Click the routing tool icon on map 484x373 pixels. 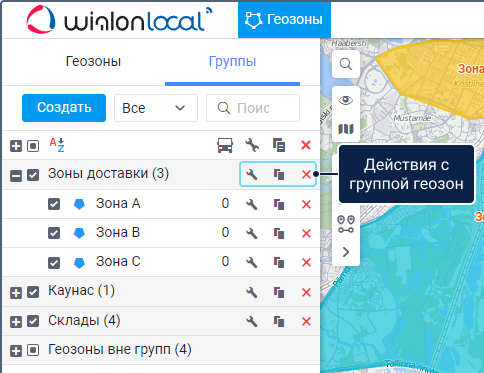point(346,224)
